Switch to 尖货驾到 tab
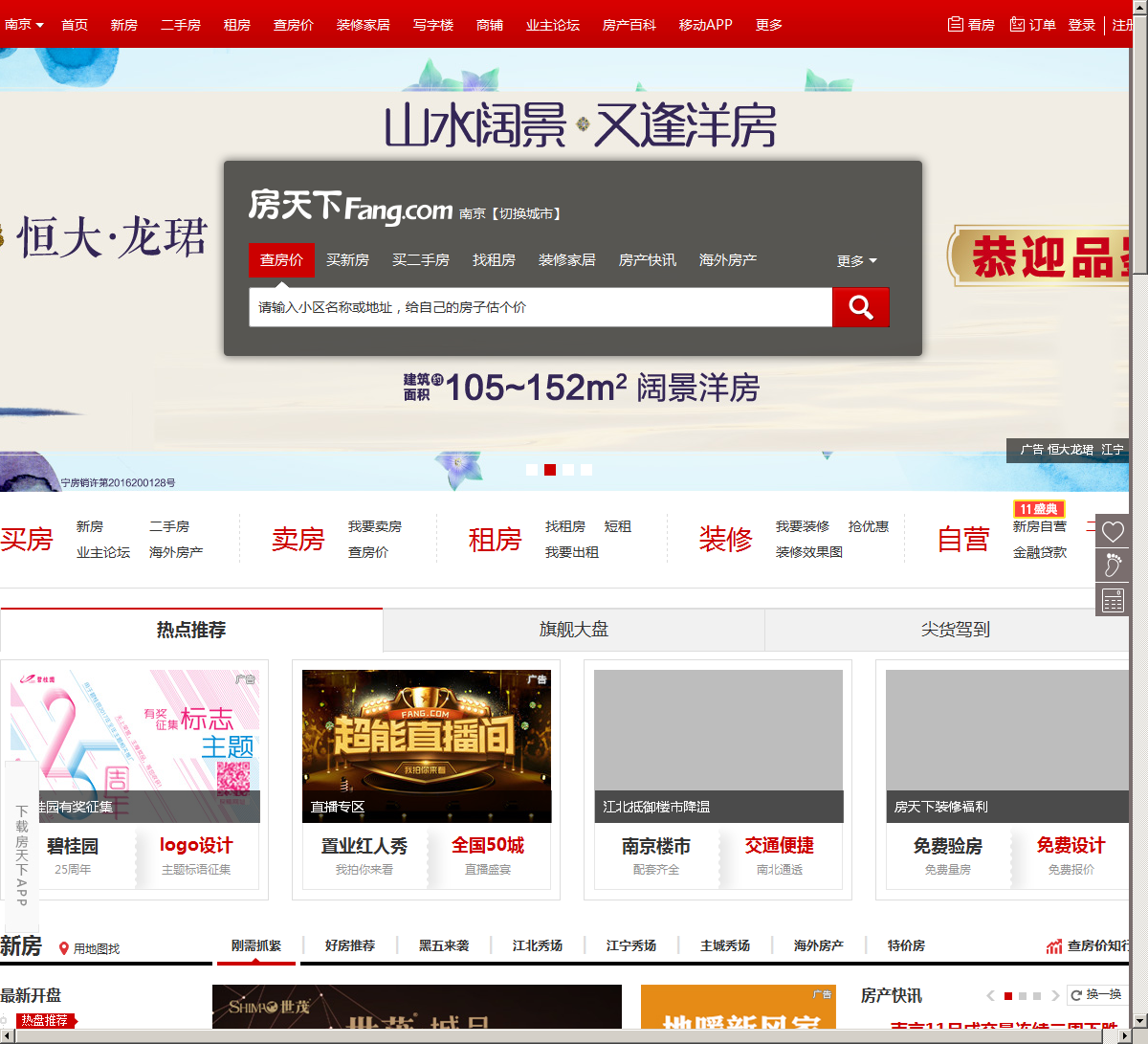Screen dimensions: 1148x1044 point(947,630)
